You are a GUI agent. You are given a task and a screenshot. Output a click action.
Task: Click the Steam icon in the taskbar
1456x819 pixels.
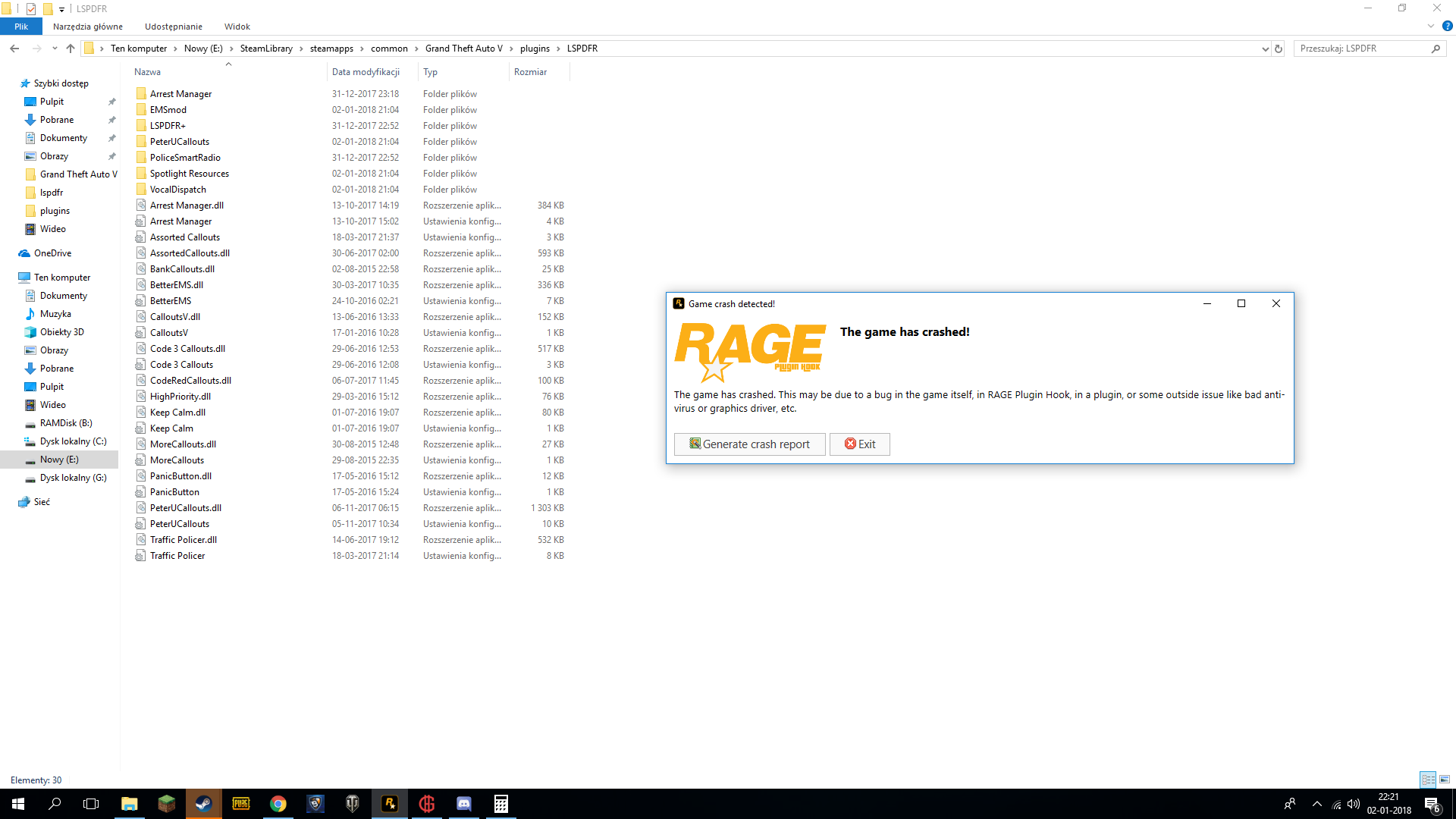tap(203, 804)
